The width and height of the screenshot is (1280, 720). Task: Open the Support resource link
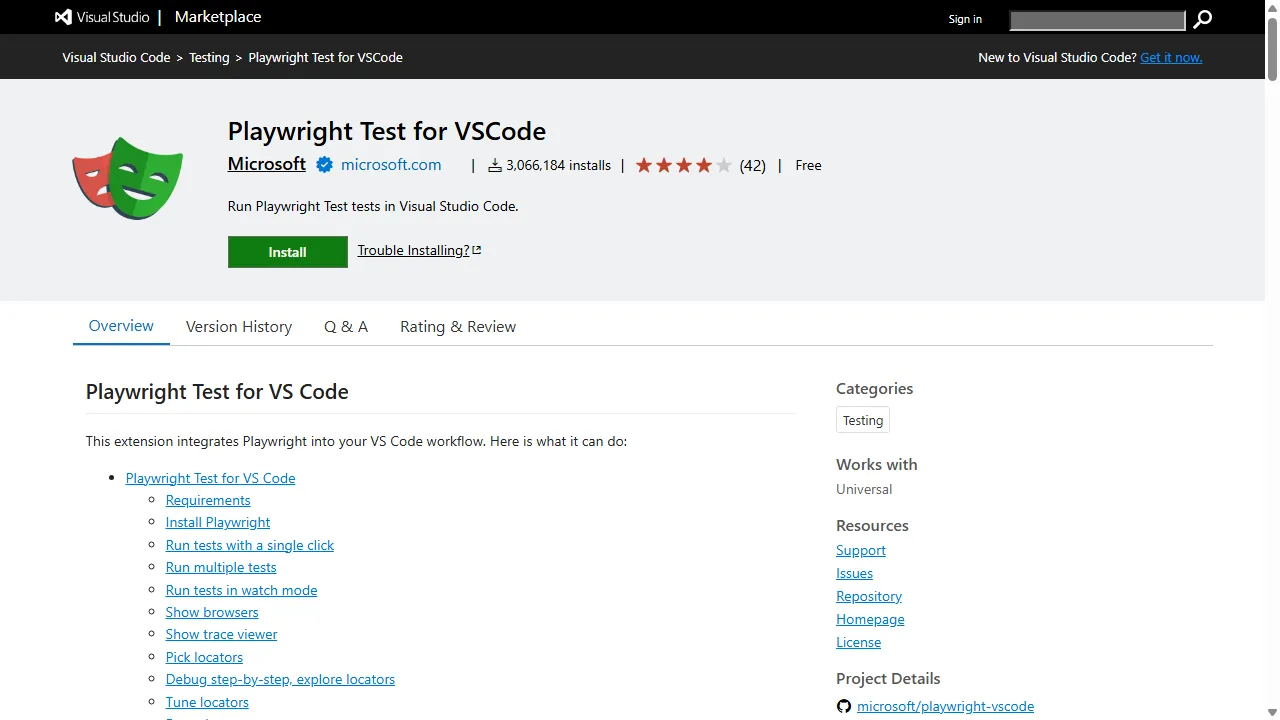coord(861,550)
